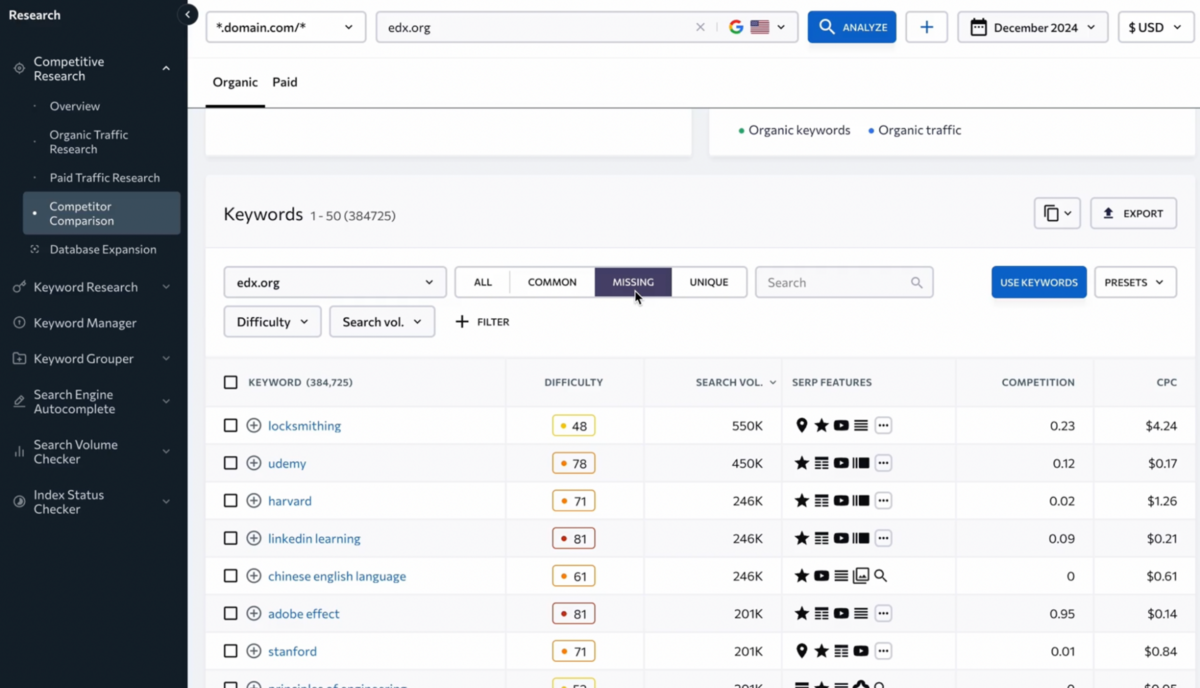Show more SERP features for harvard
Screen dimensions: 1200x688
883,501
